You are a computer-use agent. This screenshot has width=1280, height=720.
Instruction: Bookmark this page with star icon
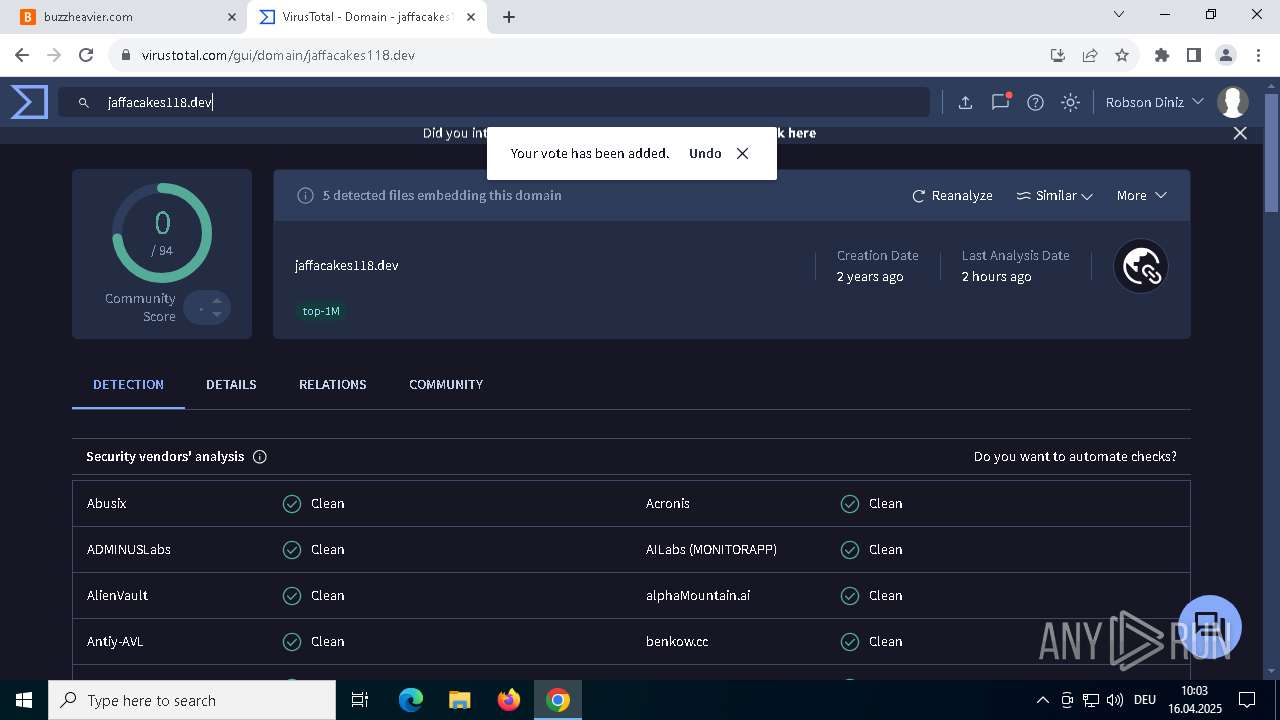pos(1122,55)
